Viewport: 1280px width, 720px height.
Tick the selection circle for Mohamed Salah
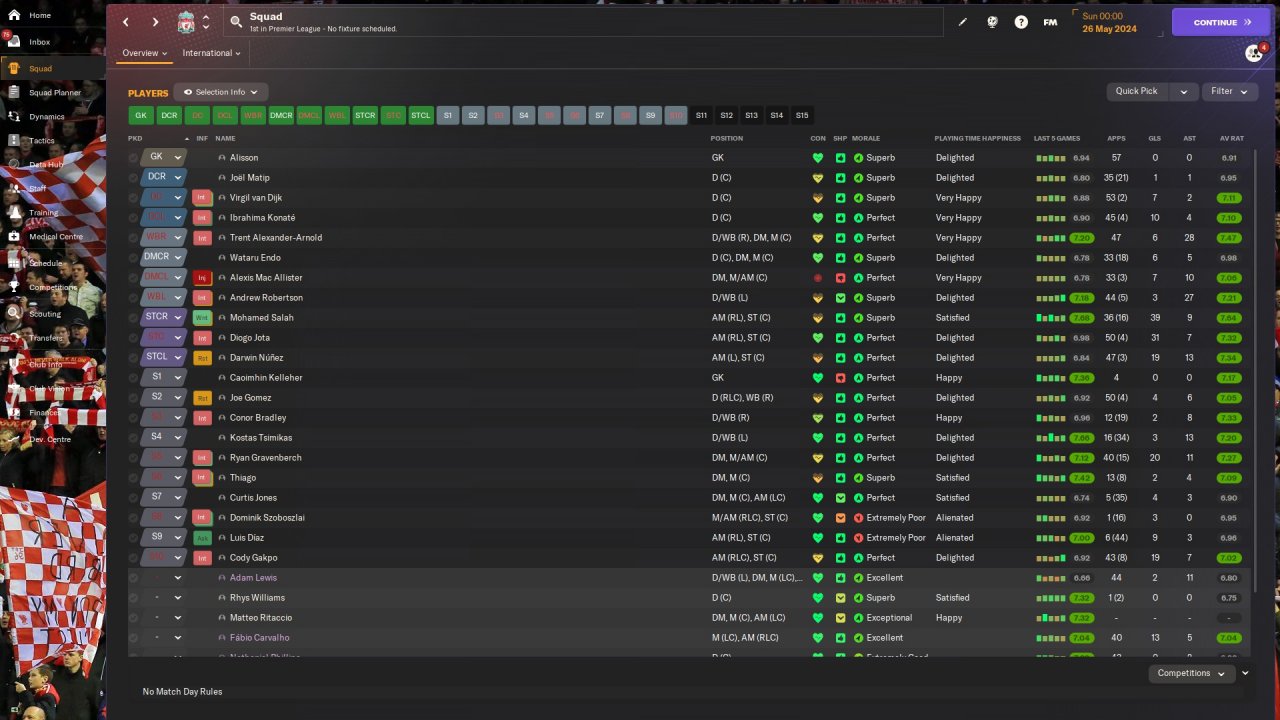[133, 318]
